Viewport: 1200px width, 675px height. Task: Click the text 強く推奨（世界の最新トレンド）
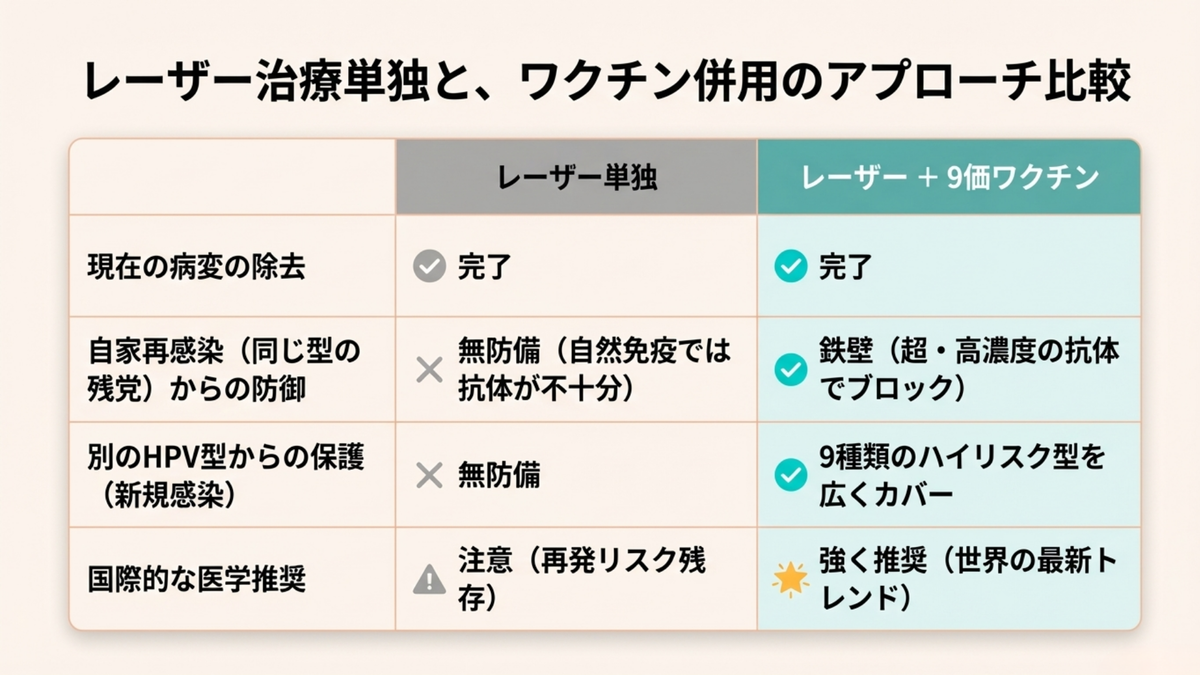pyautogui.click(x=969, y=579)
